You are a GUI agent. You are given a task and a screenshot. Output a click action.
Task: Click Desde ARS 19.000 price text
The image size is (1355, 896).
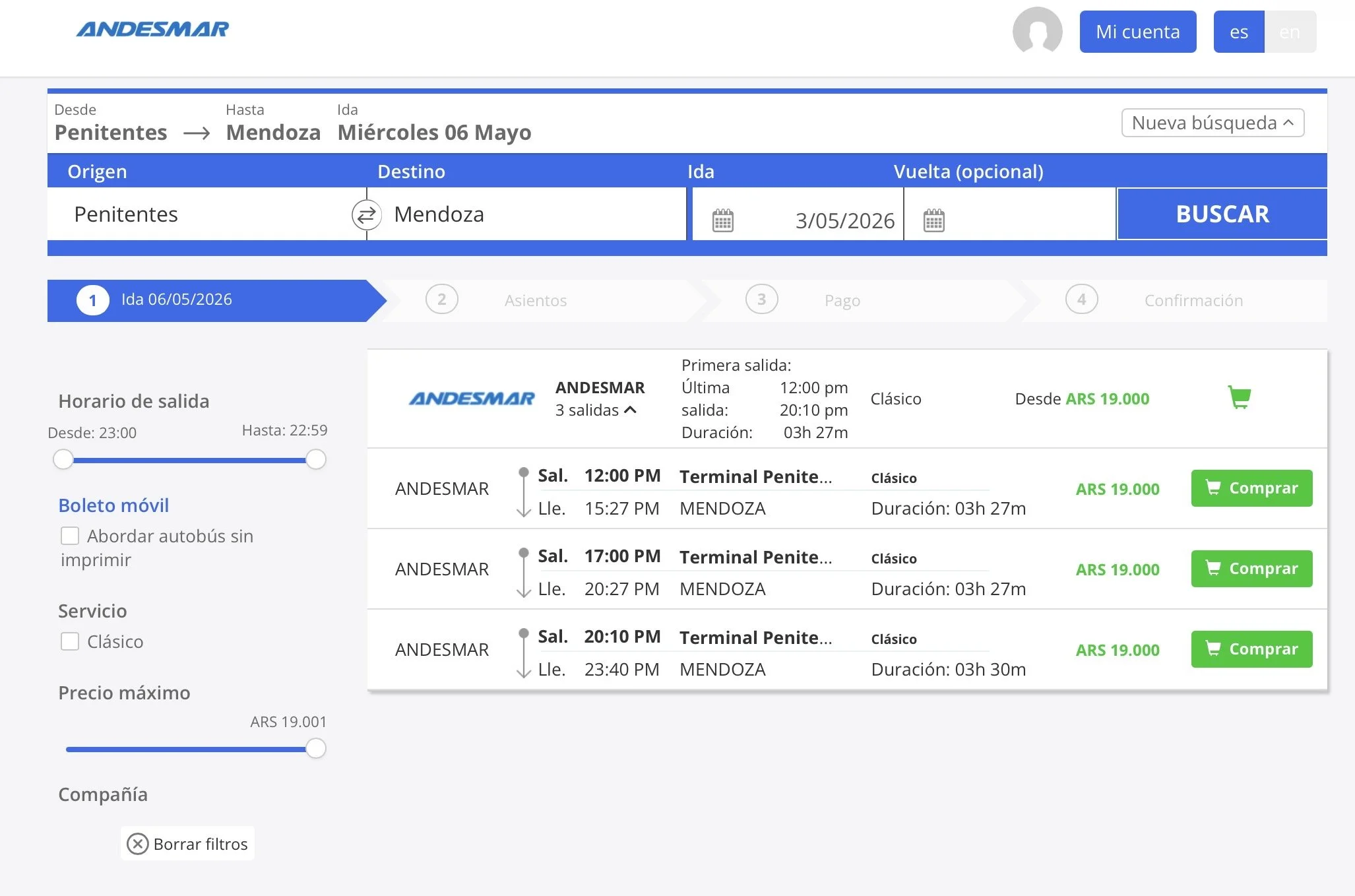click(x=1082, y=399)
